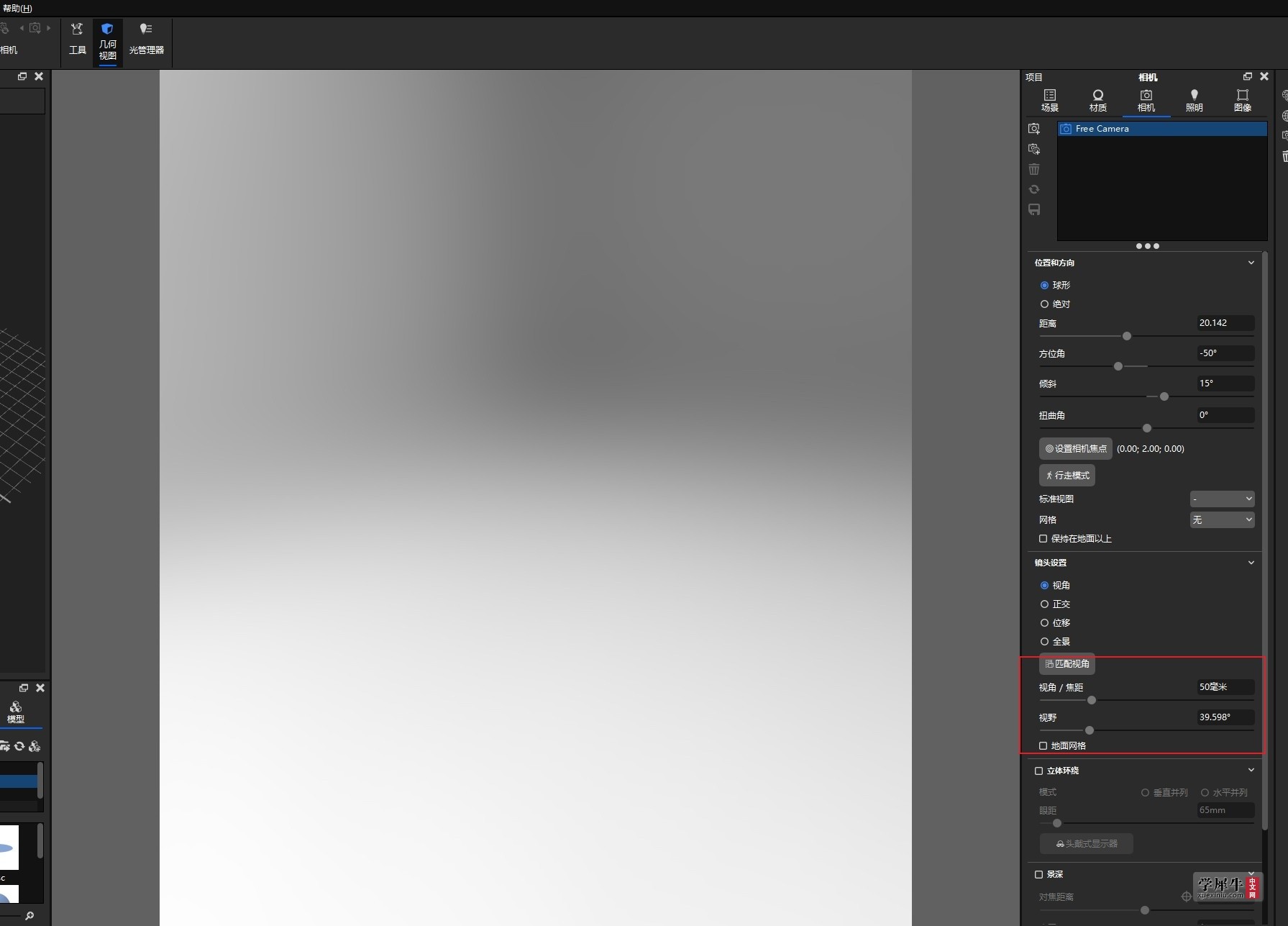Open the 网格 grid dropdown

[x=1222, y=519]
